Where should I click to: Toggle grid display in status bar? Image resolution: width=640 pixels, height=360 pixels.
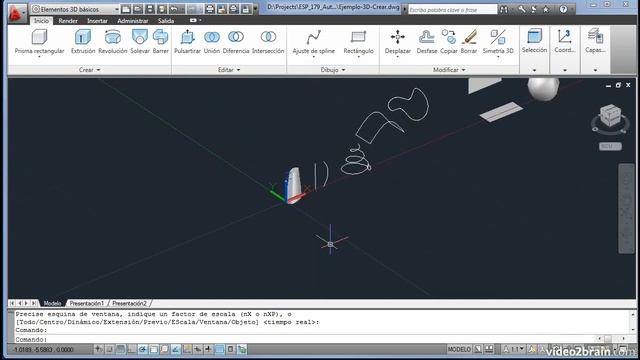(x=120, y=349)
